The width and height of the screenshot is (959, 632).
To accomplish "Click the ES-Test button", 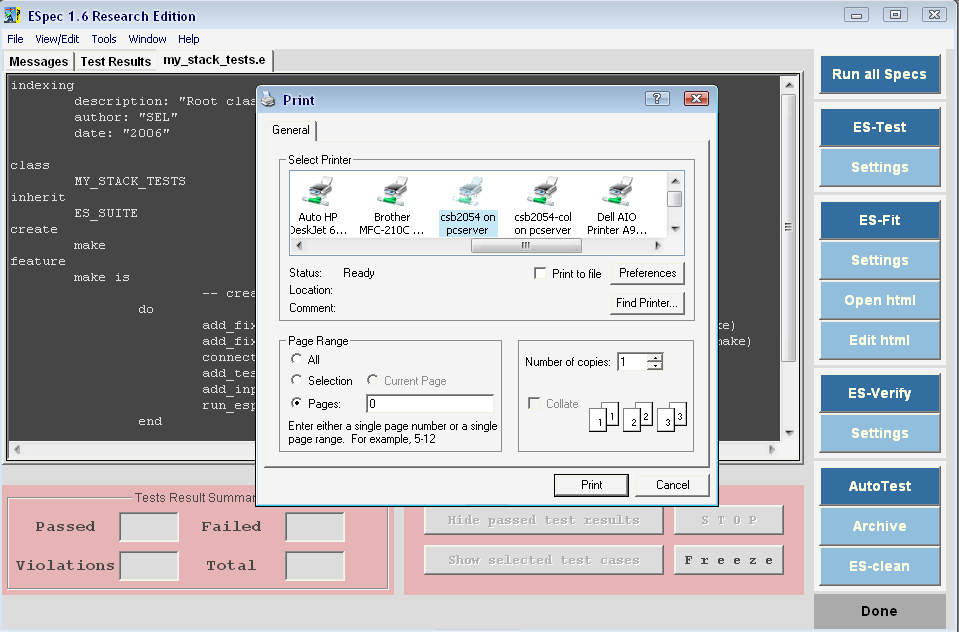I will tap(879, 127).
